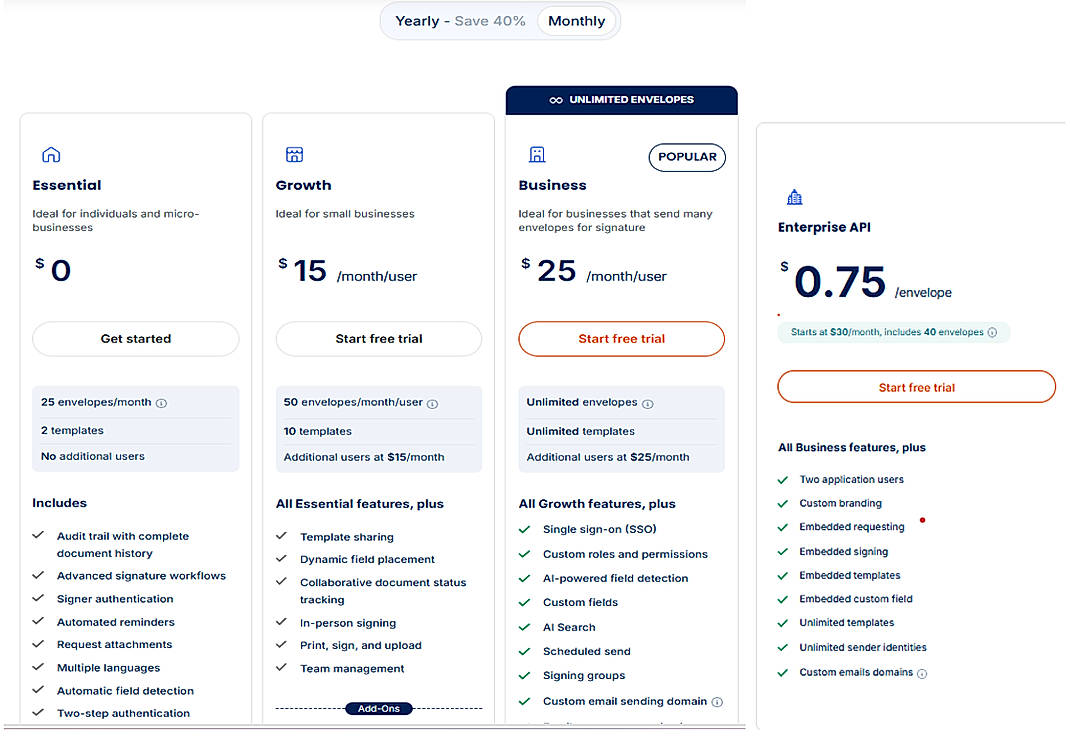1070x743 pixels.
Task: Start free trial for Enterprise API
Action: [916, 388]
